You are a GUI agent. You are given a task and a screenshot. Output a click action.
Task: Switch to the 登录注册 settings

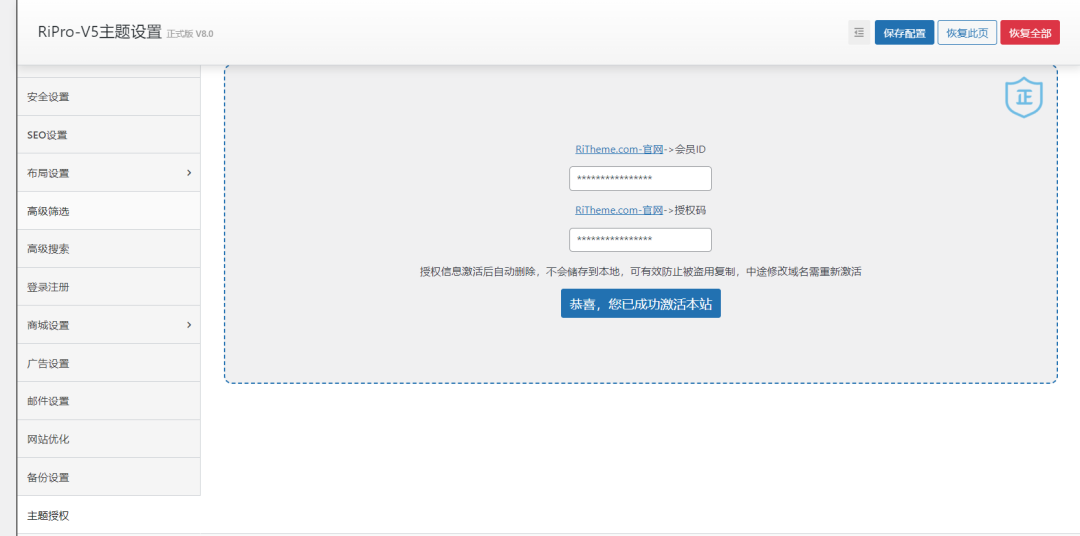(x=48, y=287)
